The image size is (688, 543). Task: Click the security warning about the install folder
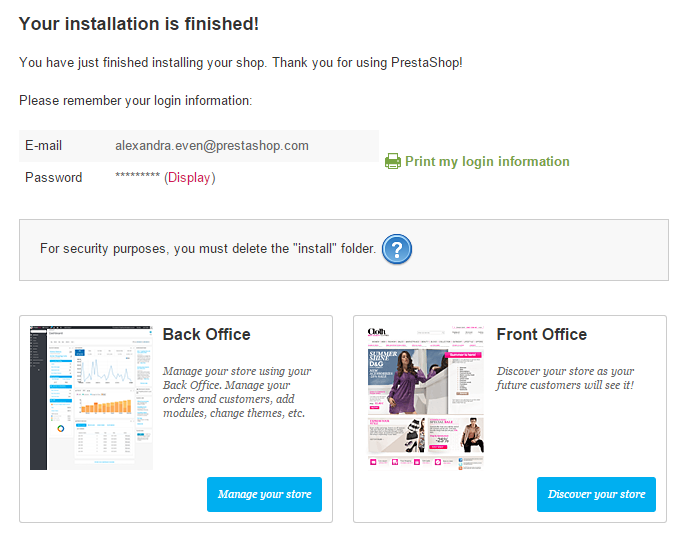pyautogui.click(x=208, y=249)
